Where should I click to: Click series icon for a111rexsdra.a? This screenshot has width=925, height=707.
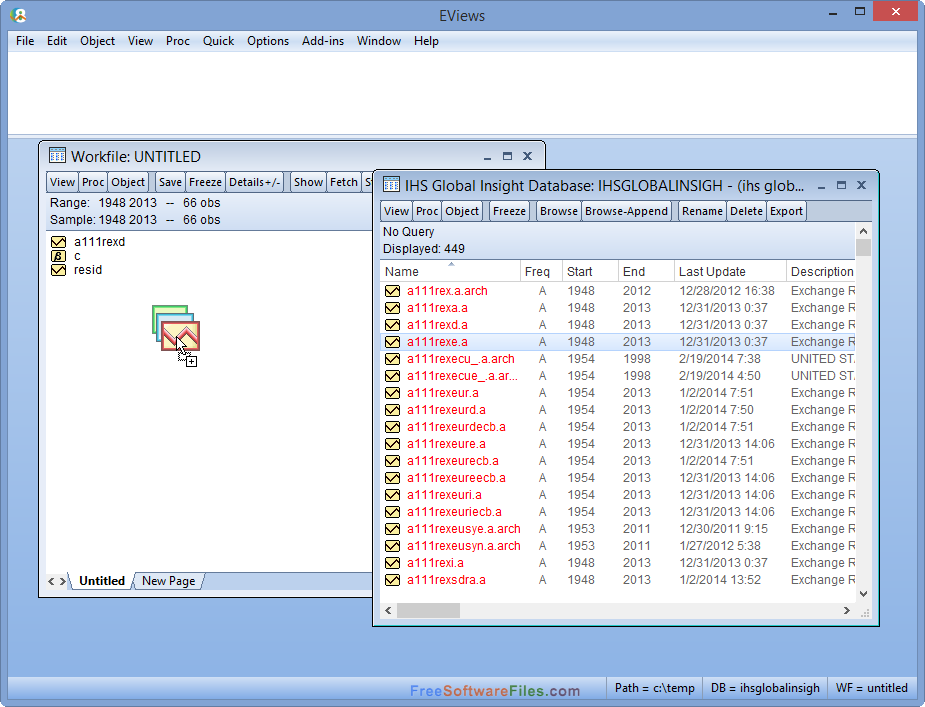coord(392,580)
